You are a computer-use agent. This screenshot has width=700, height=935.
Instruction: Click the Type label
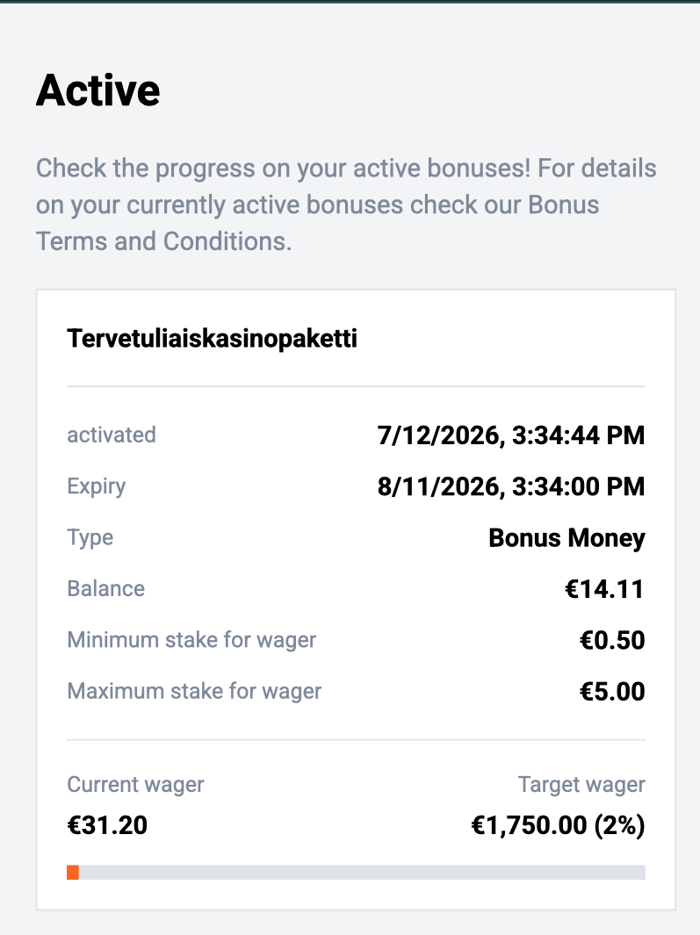(x=90, y=538)
